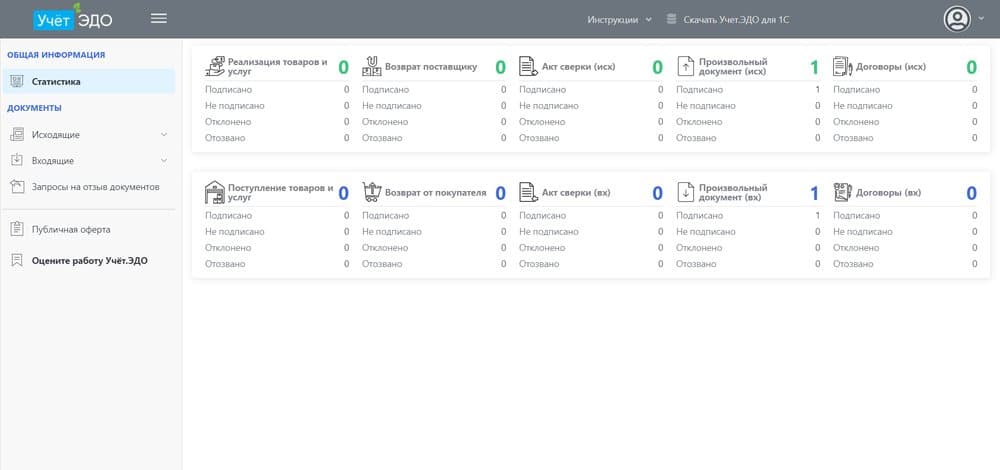Expand the Входящие chevron
1000x470 pixels.
164,161
